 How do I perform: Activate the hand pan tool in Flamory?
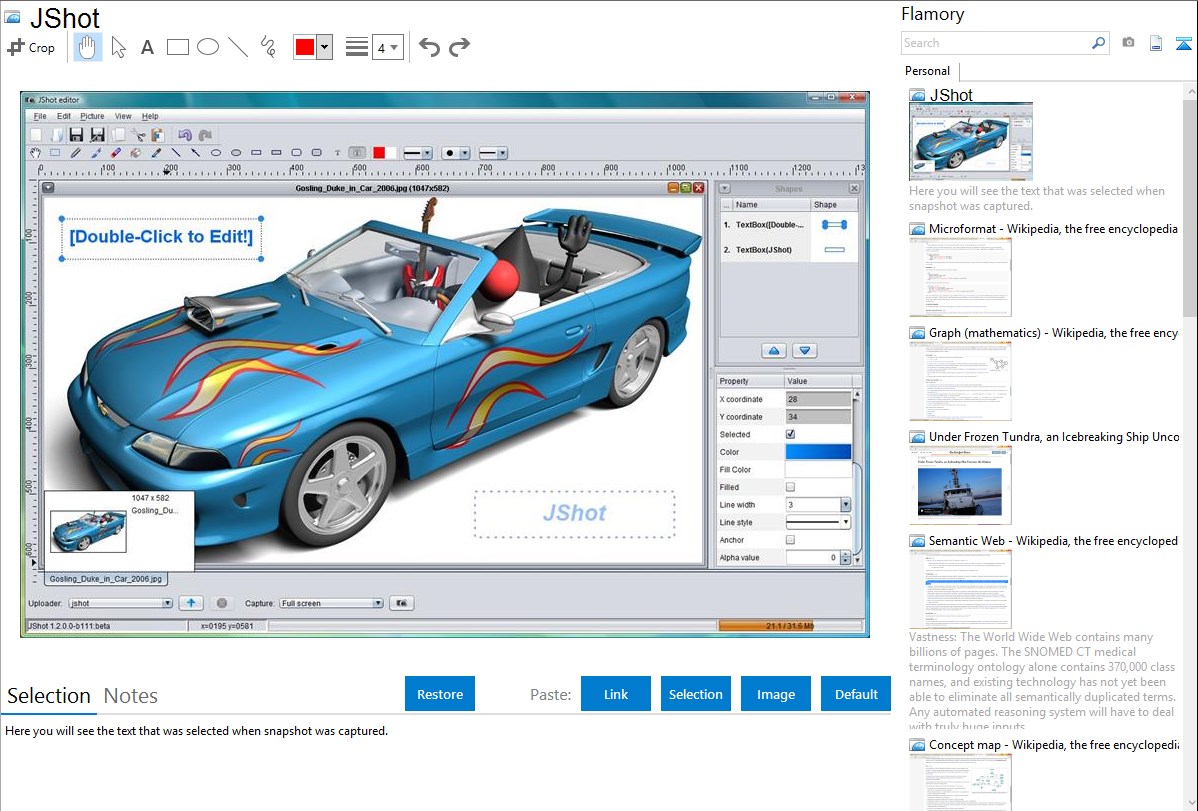88,47
